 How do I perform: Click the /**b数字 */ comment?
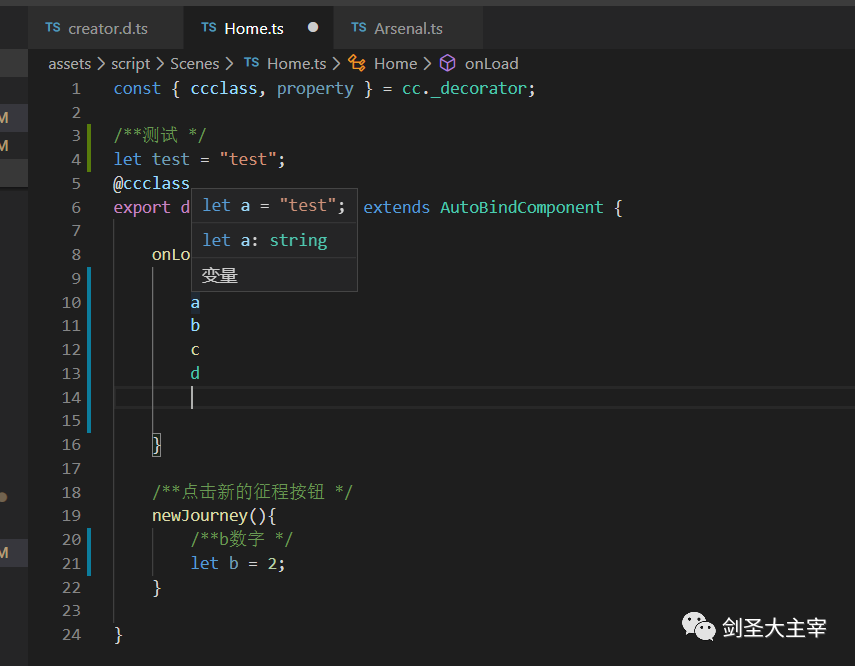pos(242,539)
